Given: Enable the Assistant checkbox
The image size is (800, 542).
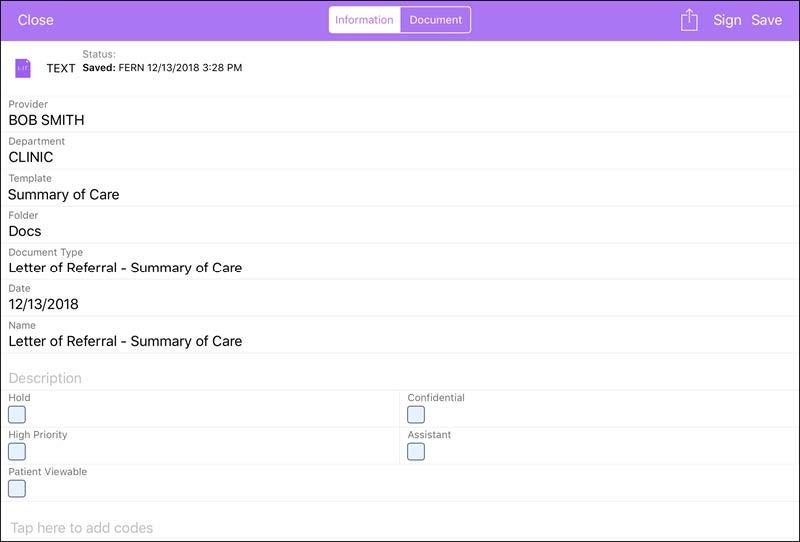Looking at the screenshot, I should pos(416,452).
